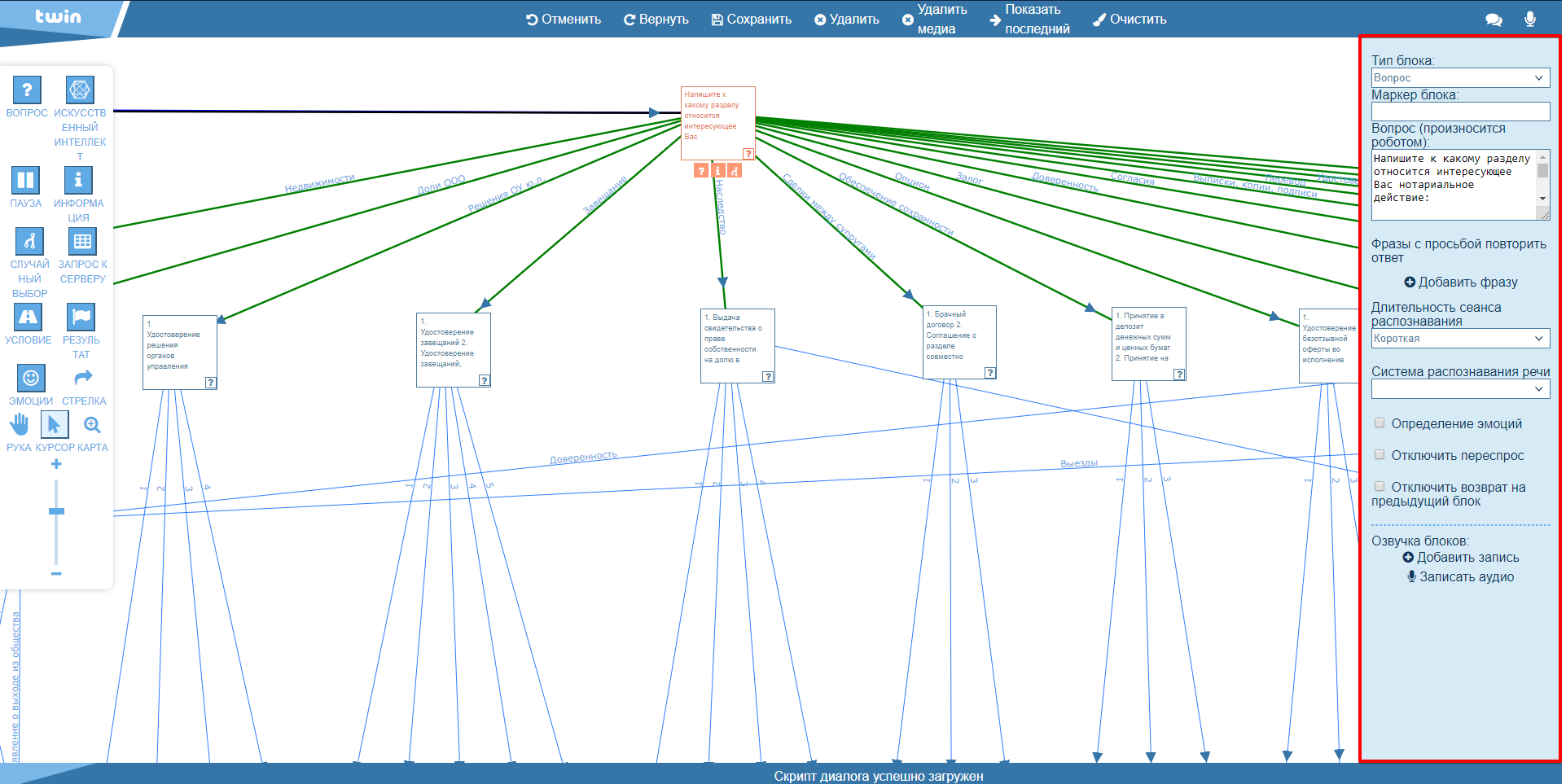Pick the Информация block icon

point(78,180)
